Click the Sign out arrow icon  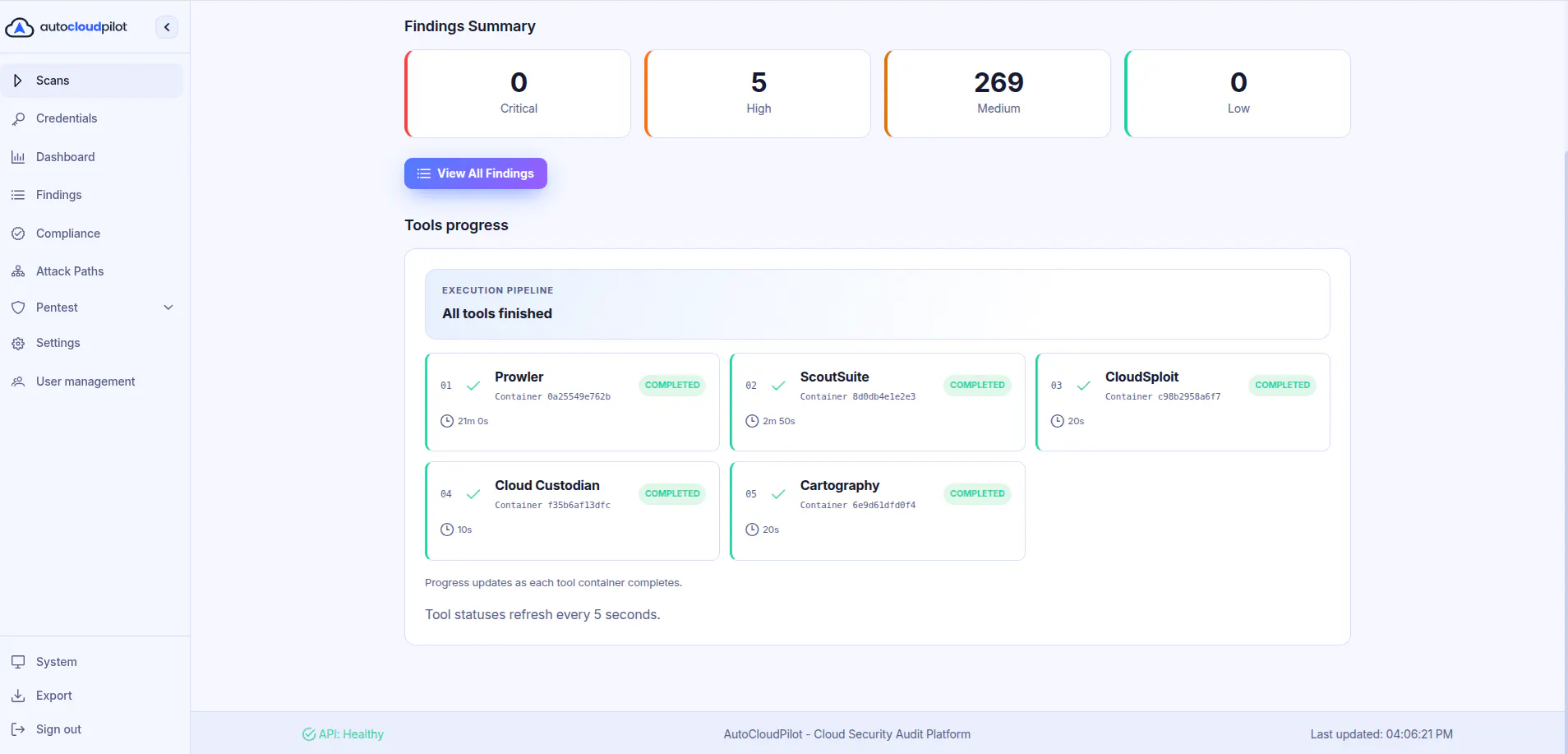pos(18,729)
